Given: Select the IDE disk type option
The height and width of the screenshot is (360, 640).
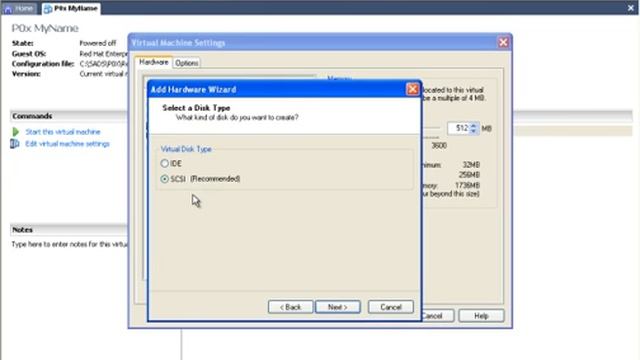Looking at the screenshot, I should [x=164, y=164].
